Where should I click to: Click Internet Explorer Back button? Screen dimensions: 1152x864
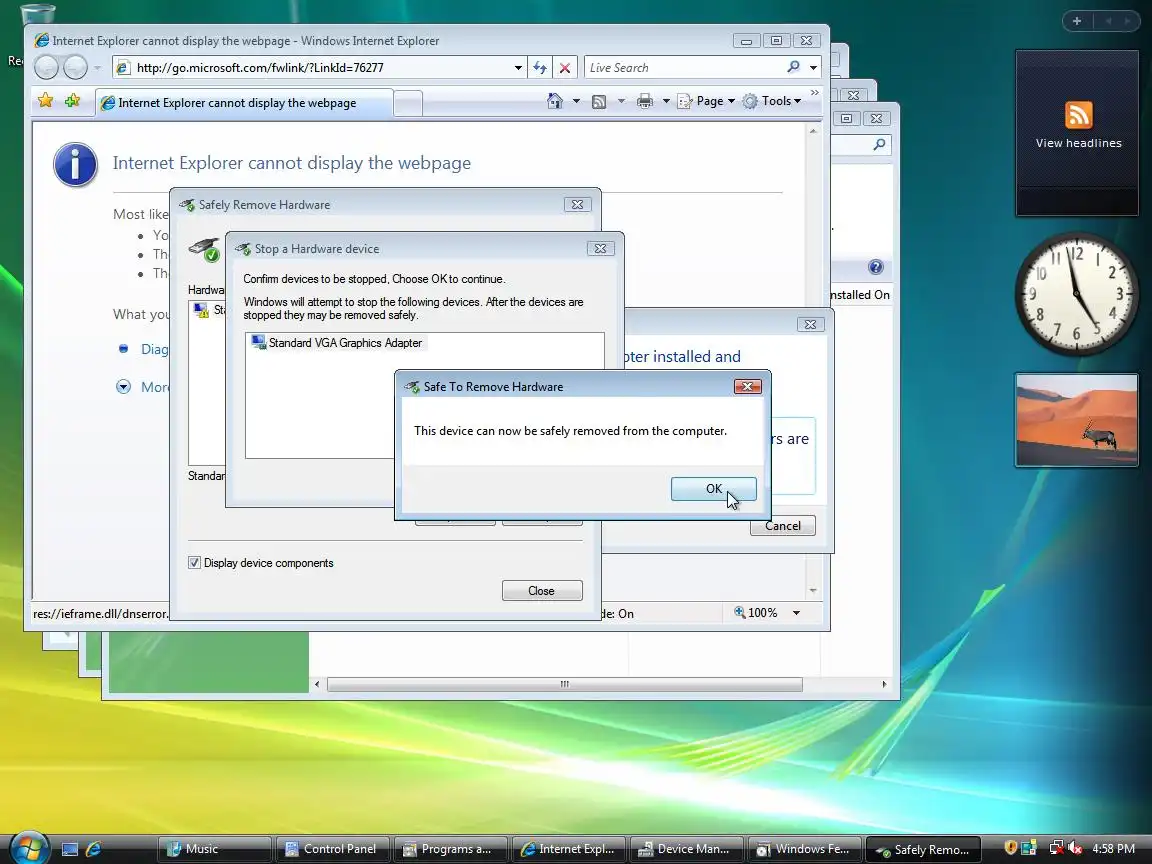[x=46, y=68]
